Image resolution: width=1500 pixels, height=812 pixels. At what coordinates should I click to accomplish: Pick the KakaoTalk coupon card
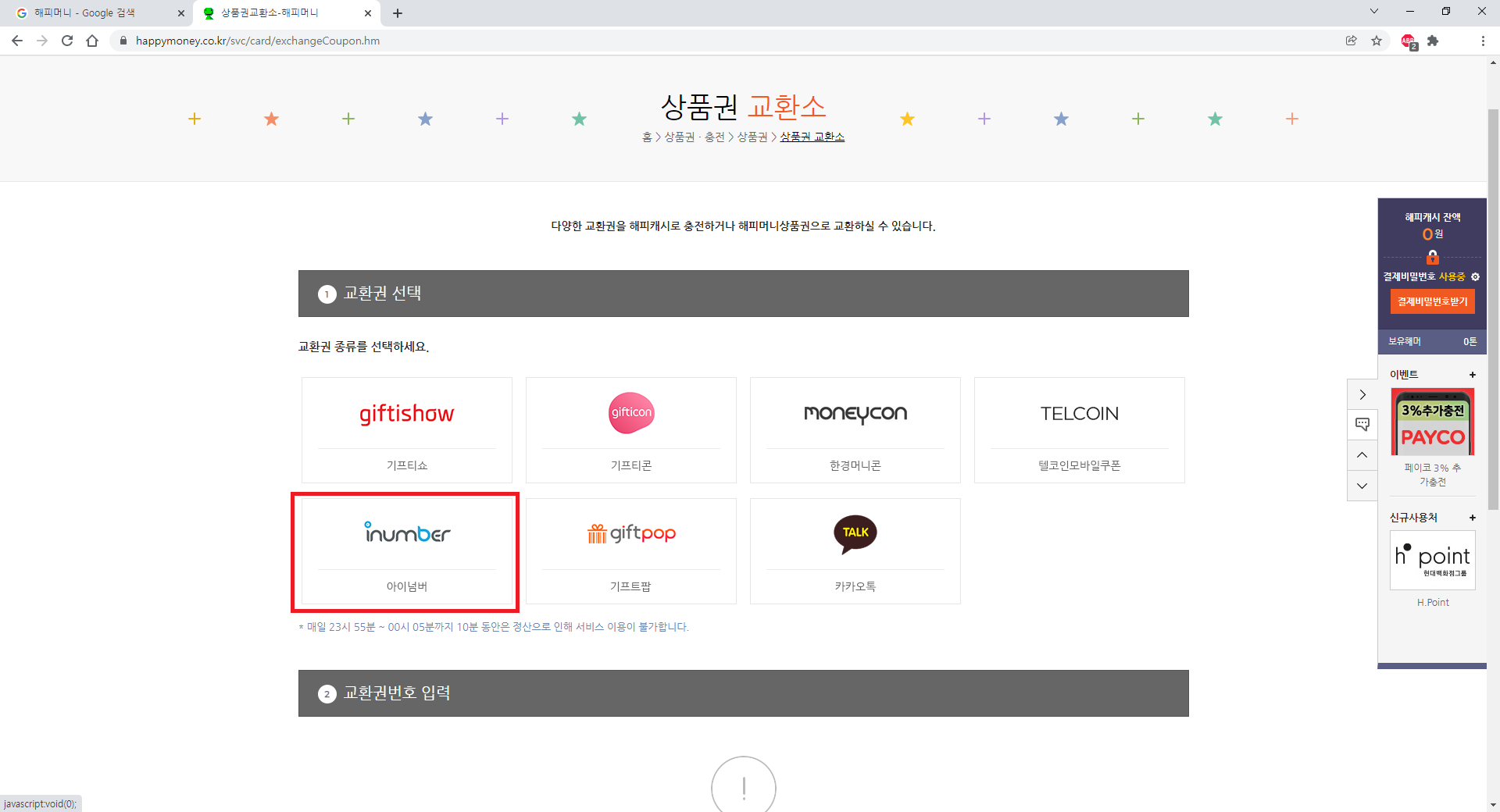(x=855, y=551)
